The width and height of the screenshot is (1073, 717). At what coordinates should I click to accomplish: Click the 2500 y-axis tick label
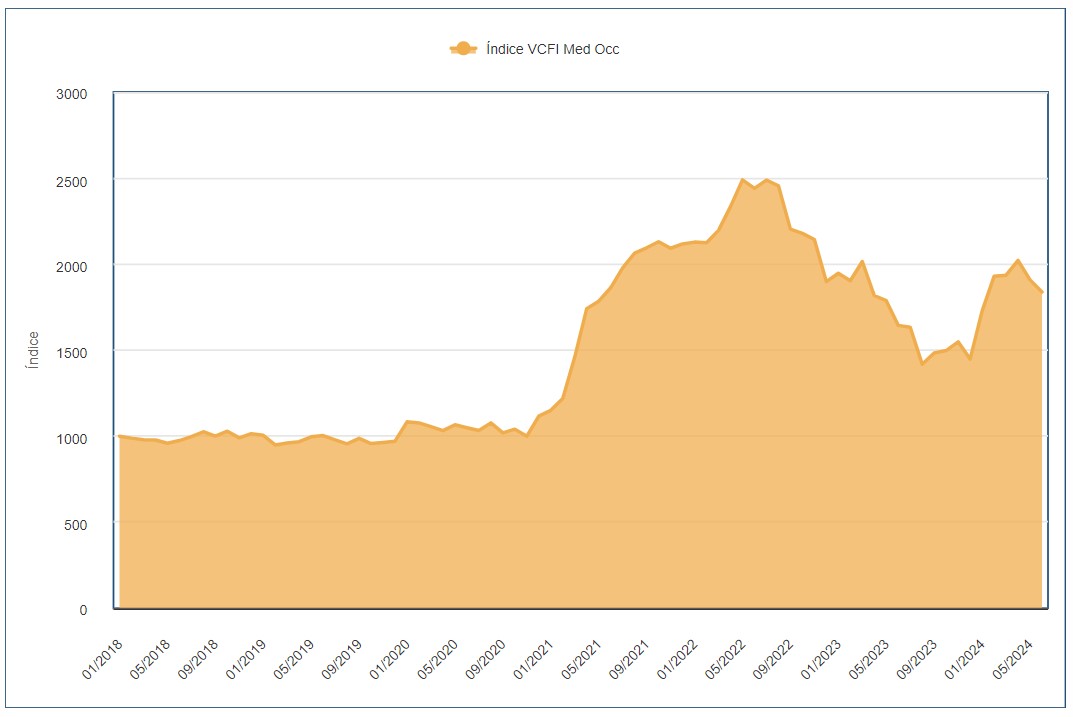(x=71, y=180)
